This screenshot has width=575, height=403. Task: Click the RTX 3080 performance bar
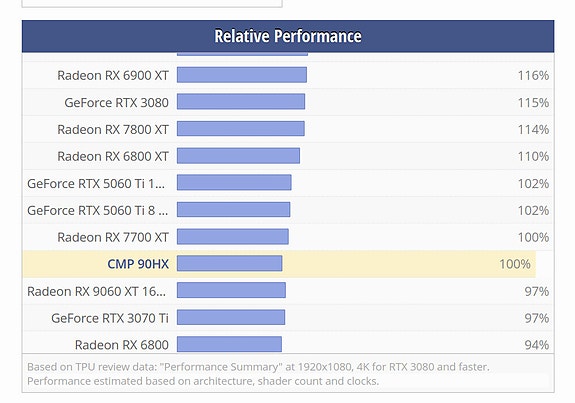tap(241, 102)
